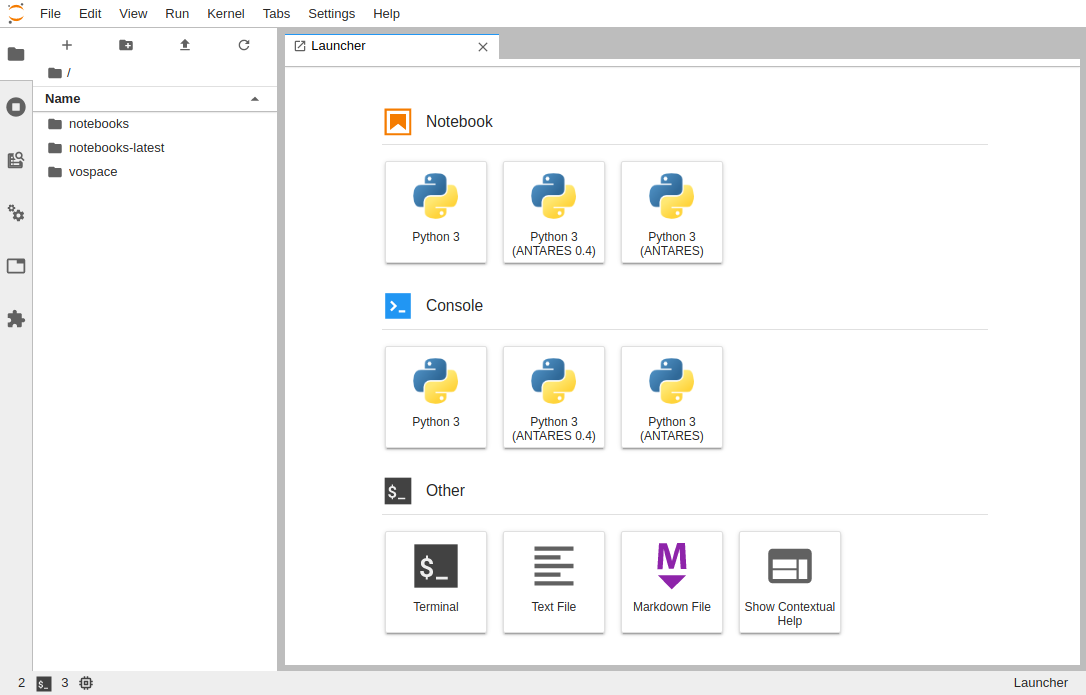Refresh the file list
This screenshot has height=695, width=1086.
coord(244,45)
